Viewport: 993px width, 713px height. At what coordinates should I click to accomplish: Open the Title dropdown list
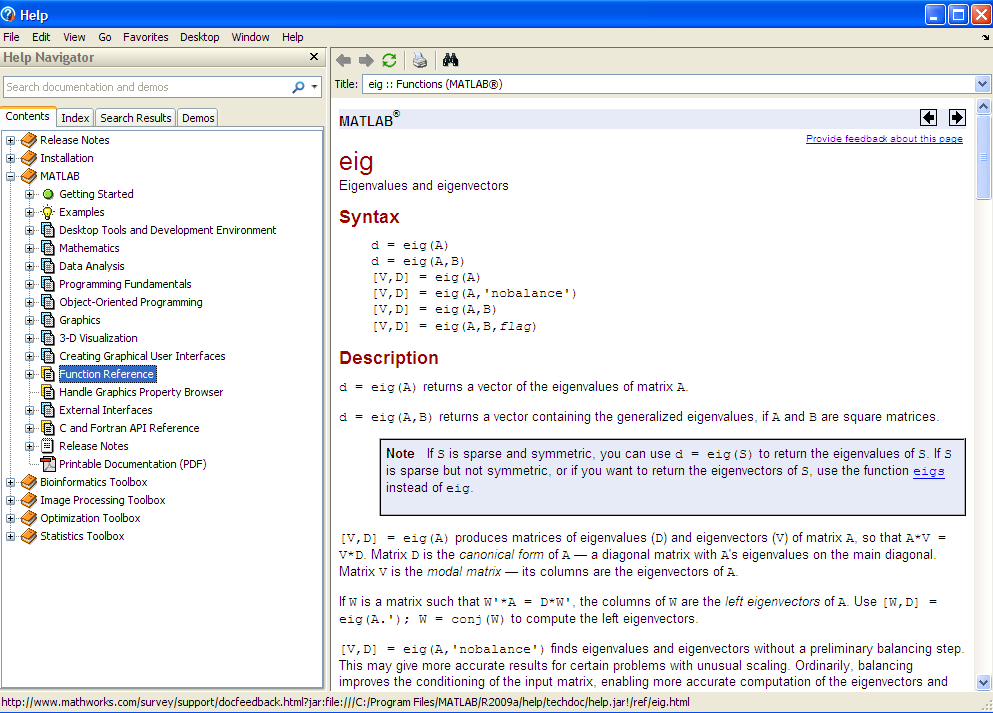(x=981, y=84)
